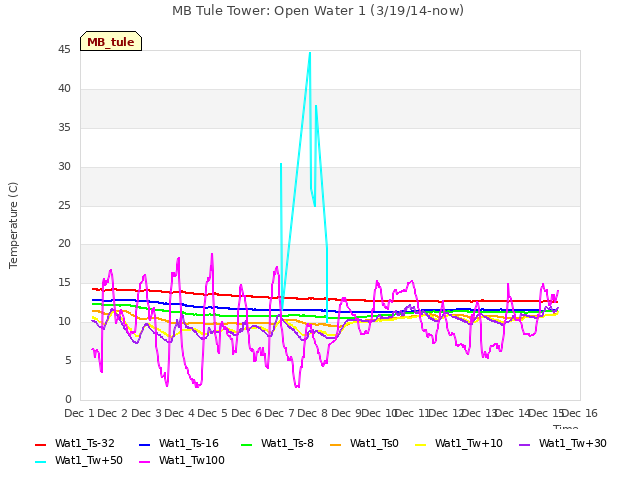
Task: Toggle the Wat1_Tw+30 legend entry
Action: click(562, 444)
